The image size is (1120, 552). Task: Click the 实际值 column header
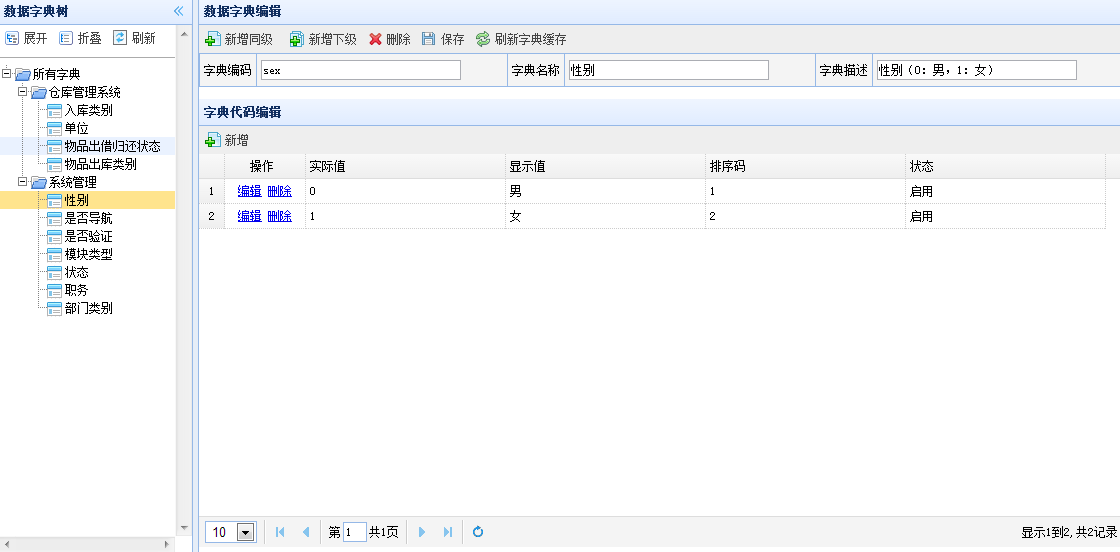click(x=405, y=166)
